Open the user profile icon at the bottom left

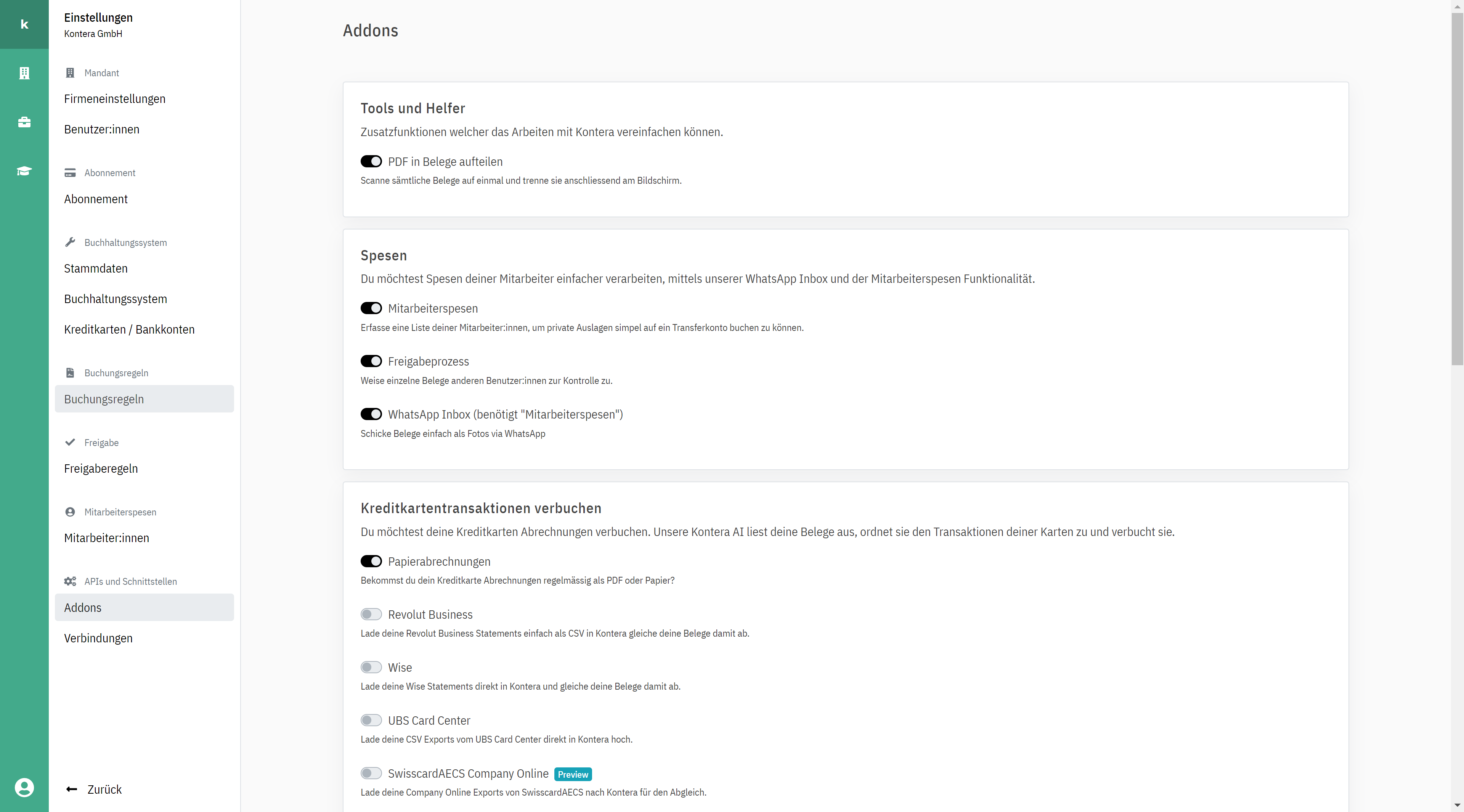(x=24, y=788)
